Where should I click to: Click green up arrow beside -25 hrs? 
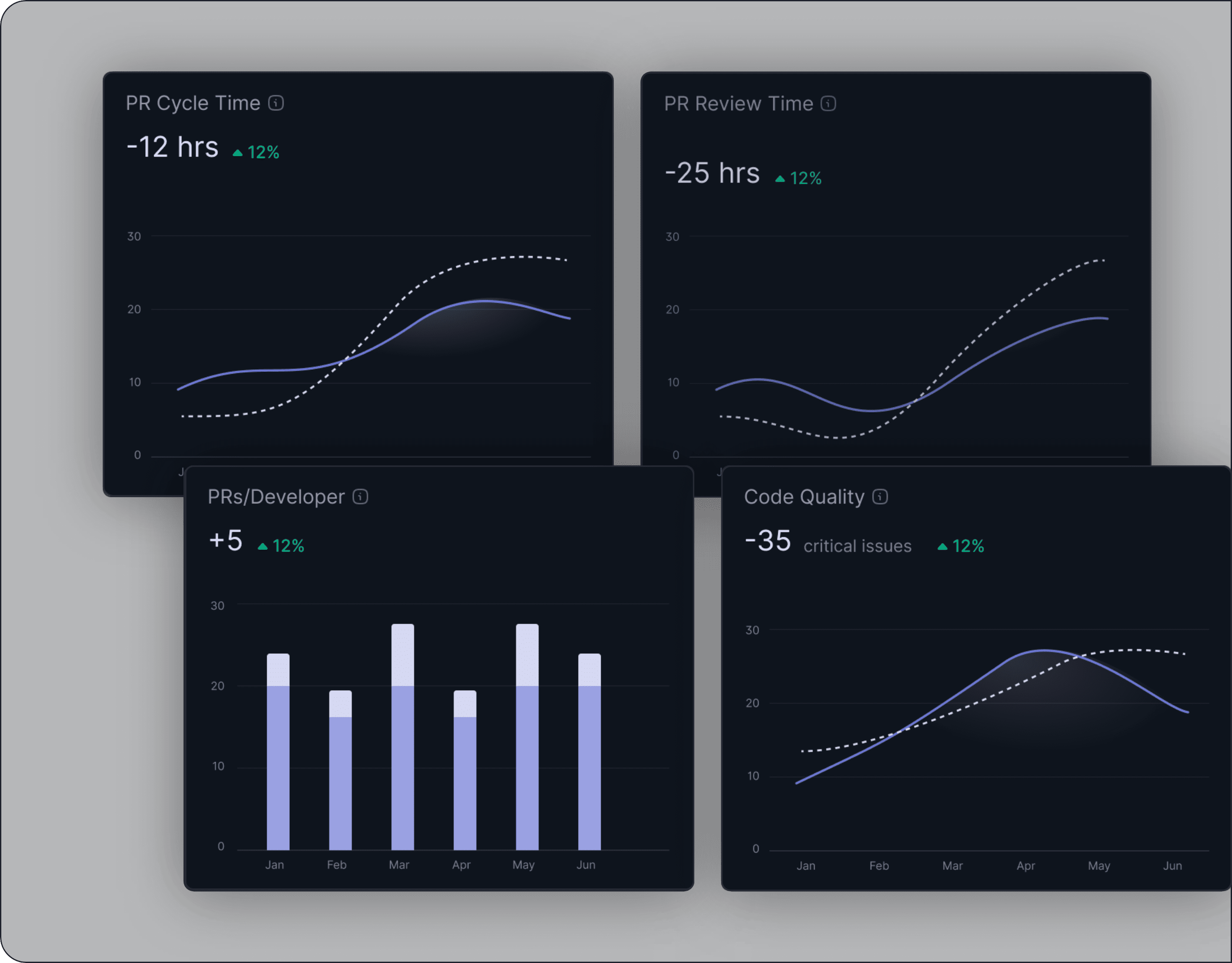[x=780, y=179]
